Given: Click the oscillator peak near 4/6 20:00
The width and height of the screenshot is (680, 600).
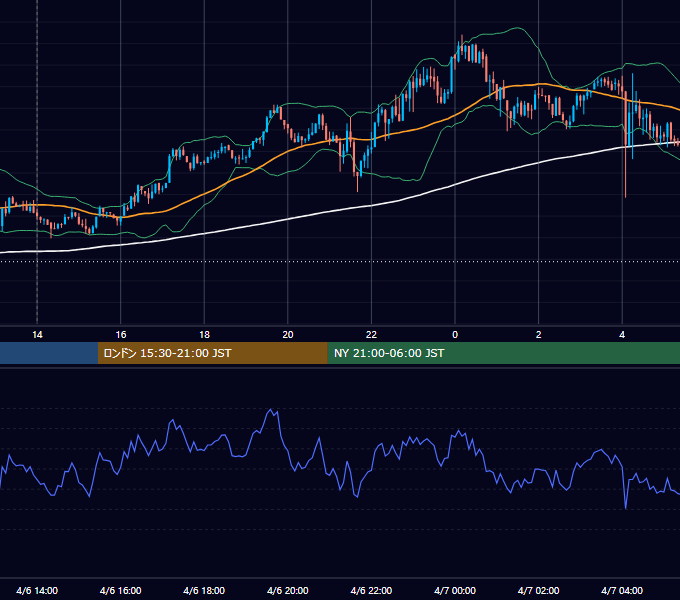Looking at the screenshot, I should pos(272,410).
